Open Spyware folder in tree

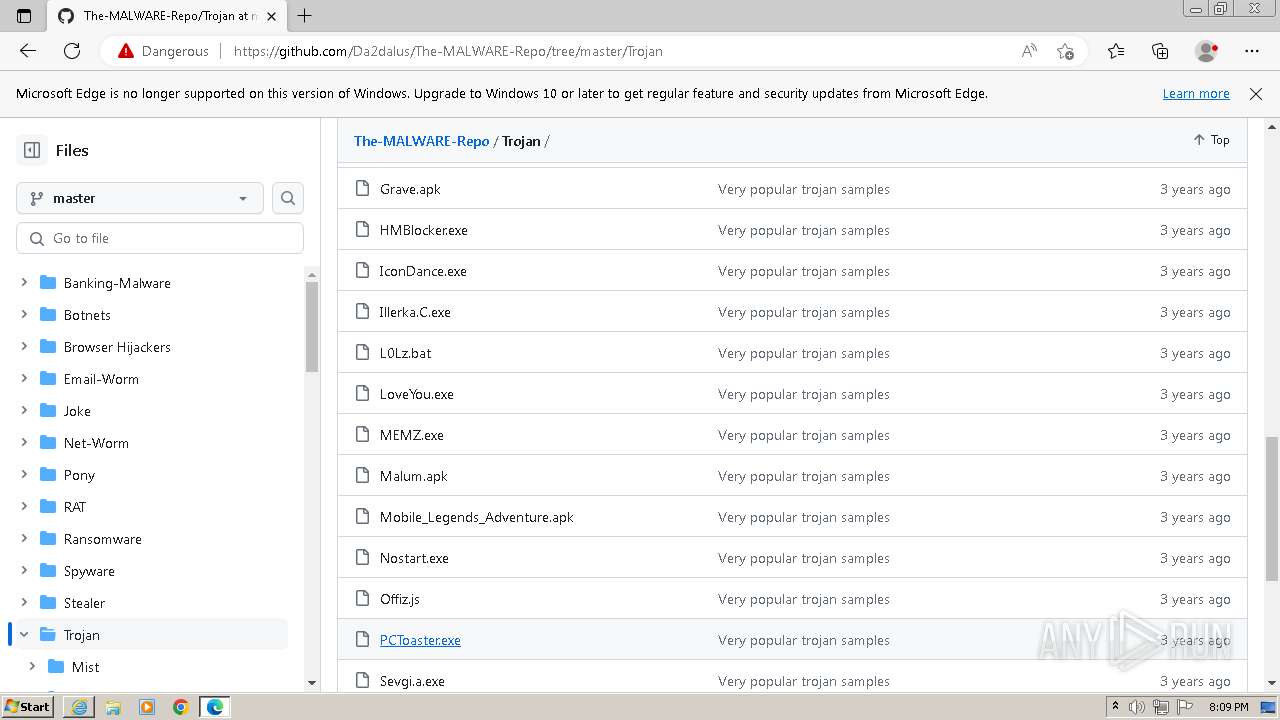click(89, 571)
